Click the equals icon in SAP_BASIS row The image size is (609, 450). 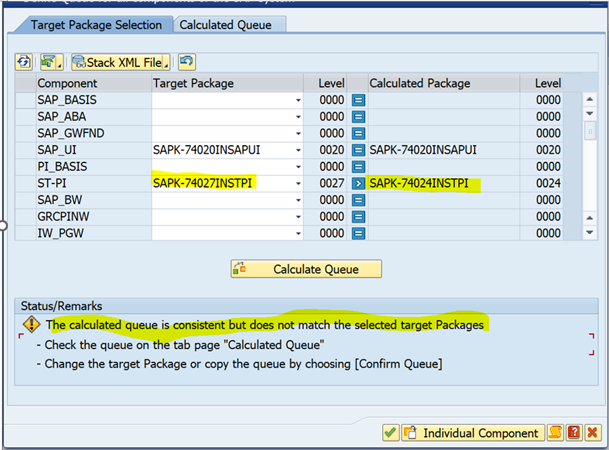pyautogui.click(x=358, y=100)
